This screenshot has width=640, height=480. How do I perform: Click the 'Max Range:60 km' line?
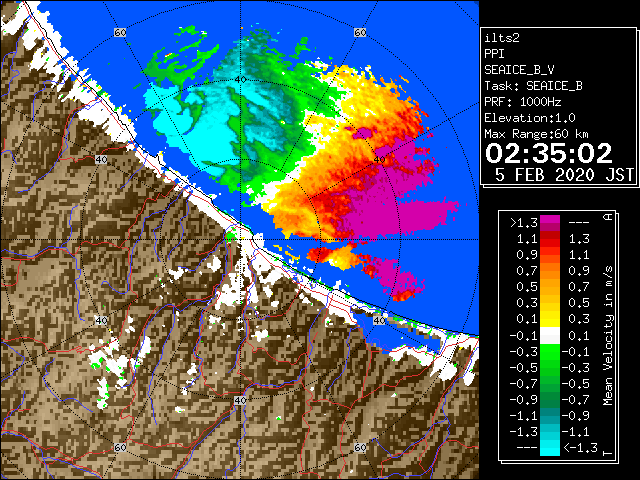pos(536,134)
